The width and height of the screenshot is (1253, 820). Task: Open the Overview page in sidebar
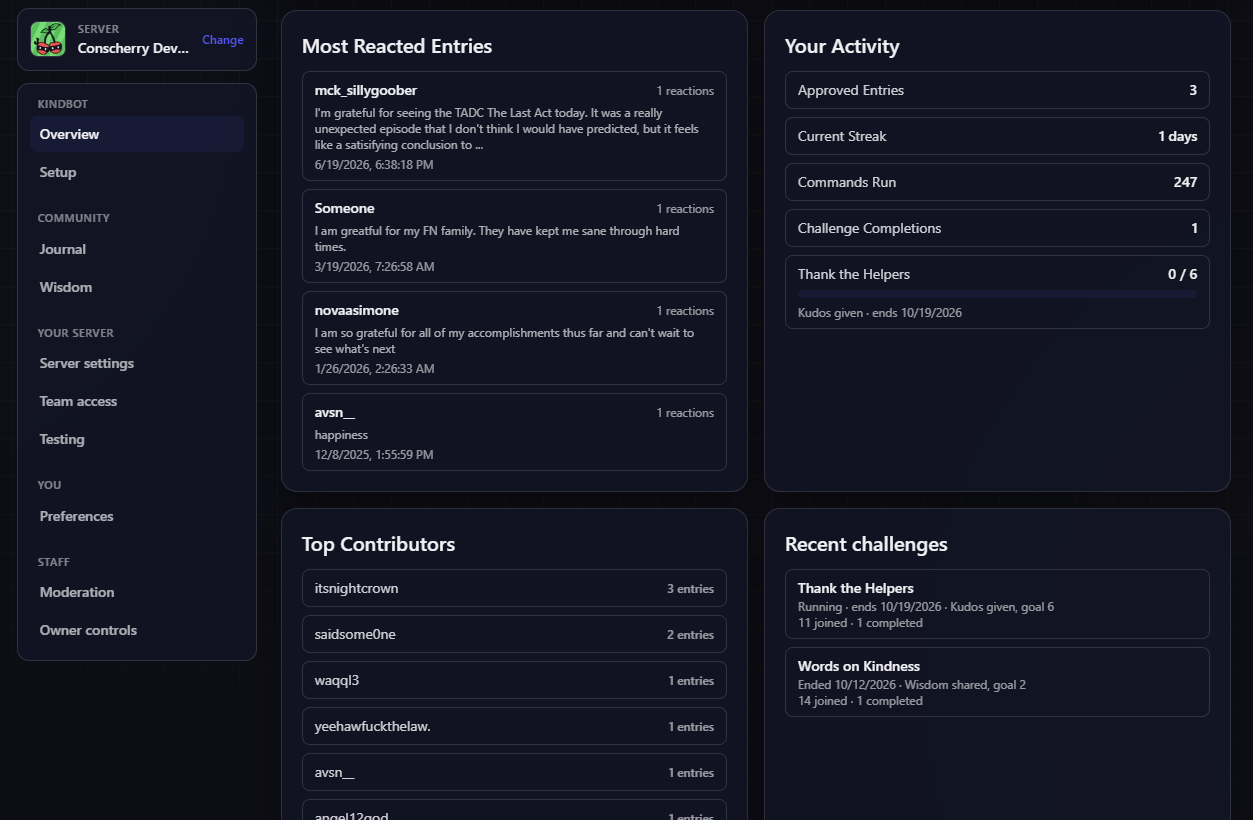[x=137, y=134]
